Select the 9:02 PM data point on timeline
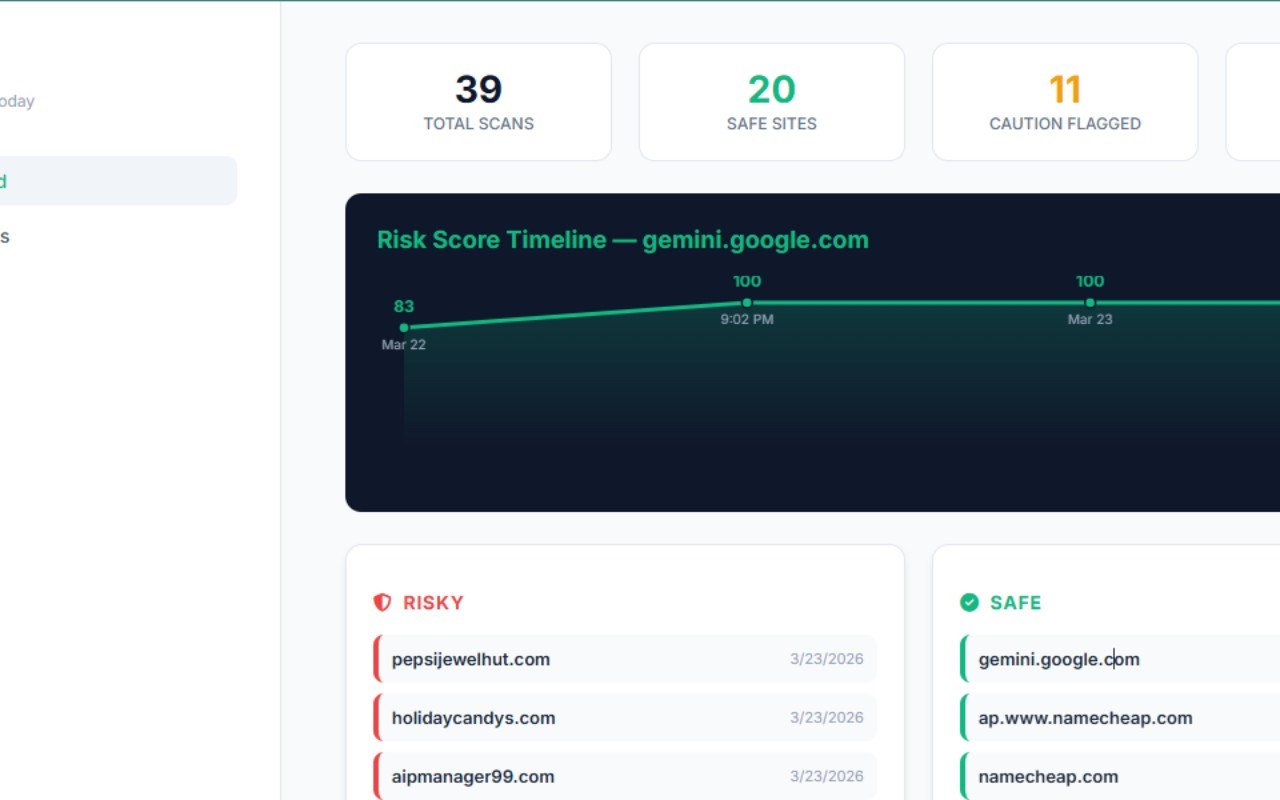Image resolution: width=1280 pixels, height=800 pixels. click(747, 302)
